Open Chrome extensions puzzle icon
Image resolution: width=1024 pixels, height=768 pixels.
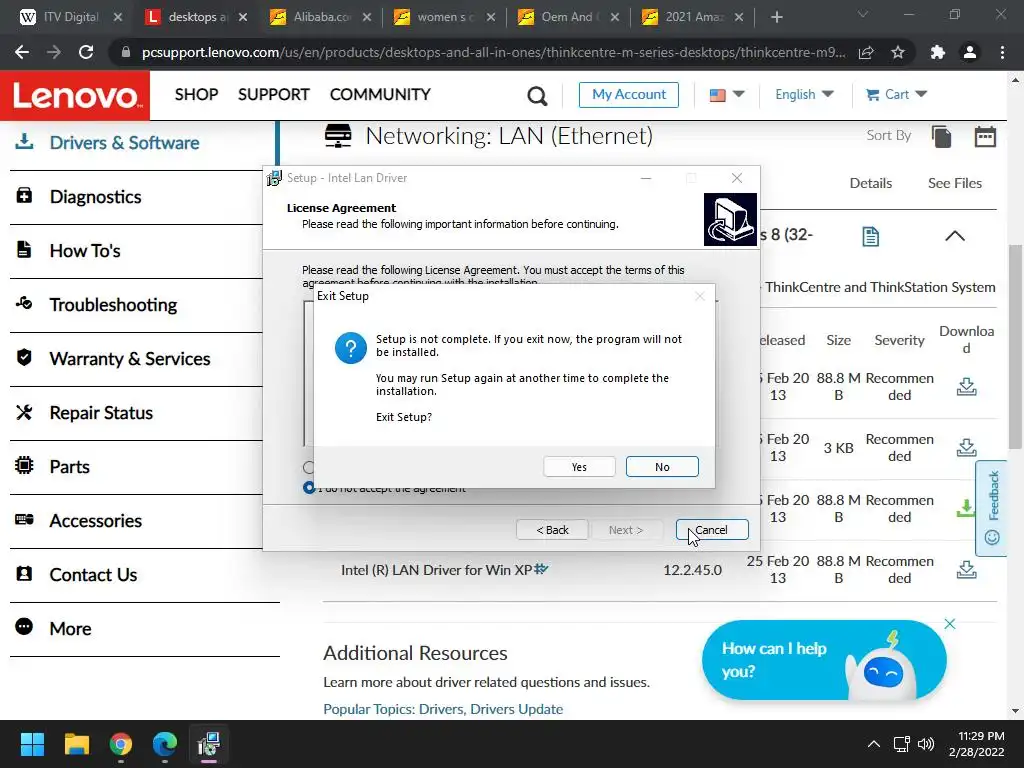938,52
